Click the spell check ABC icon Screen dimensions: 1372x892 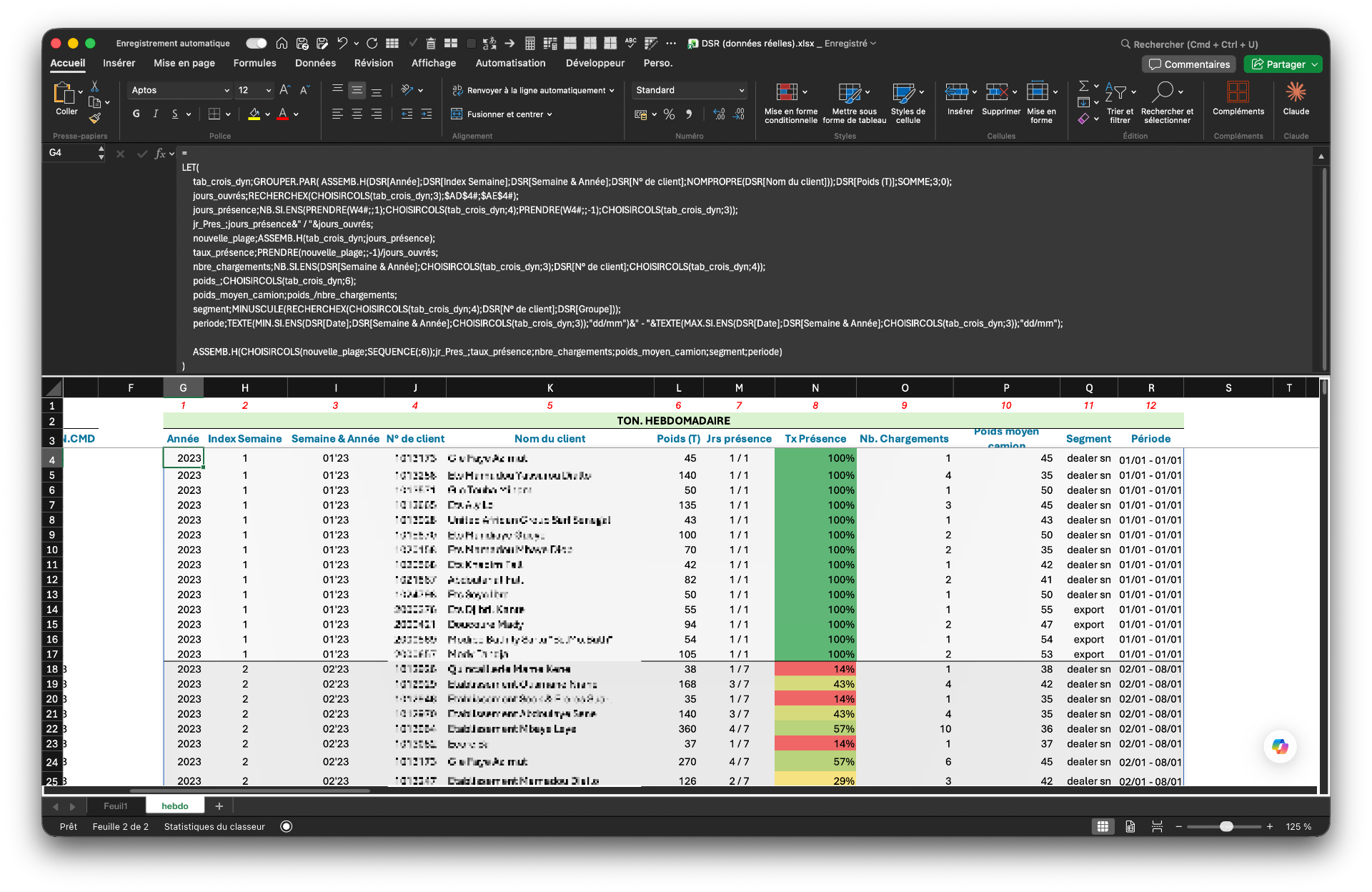[630, 43]
